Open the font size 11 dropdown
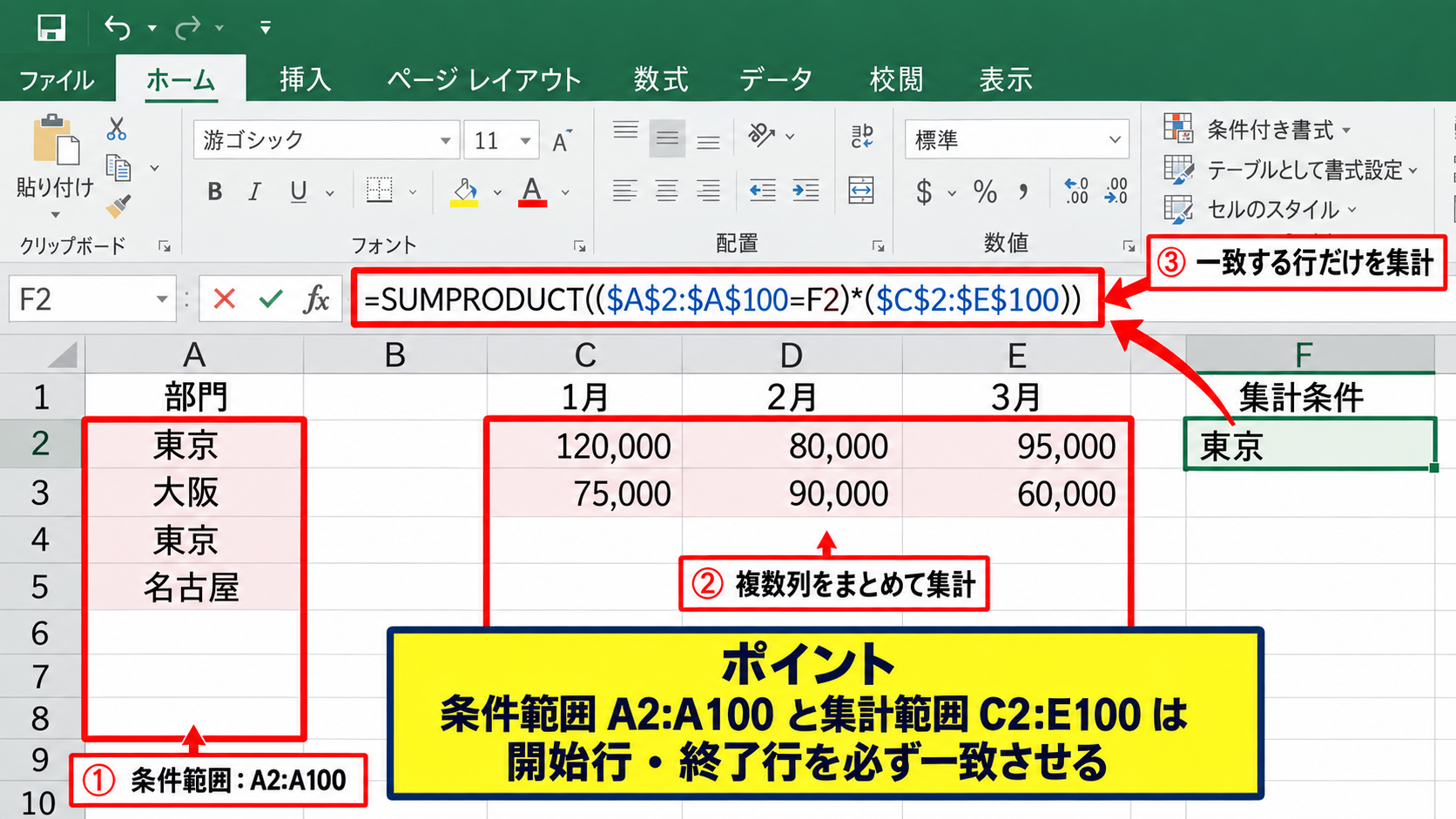The image size is (1456, 819). point(525,140)
